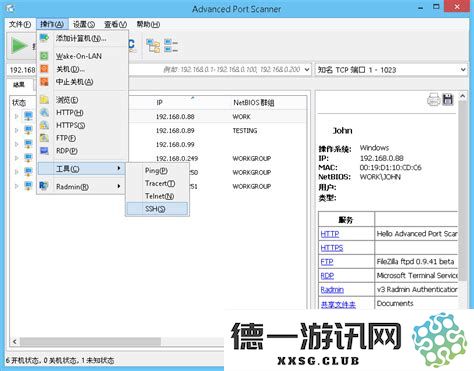The width and height of the screenshot is (474, 371).
Task: Click the HTTP menu item icon
Action: (44, 112)
